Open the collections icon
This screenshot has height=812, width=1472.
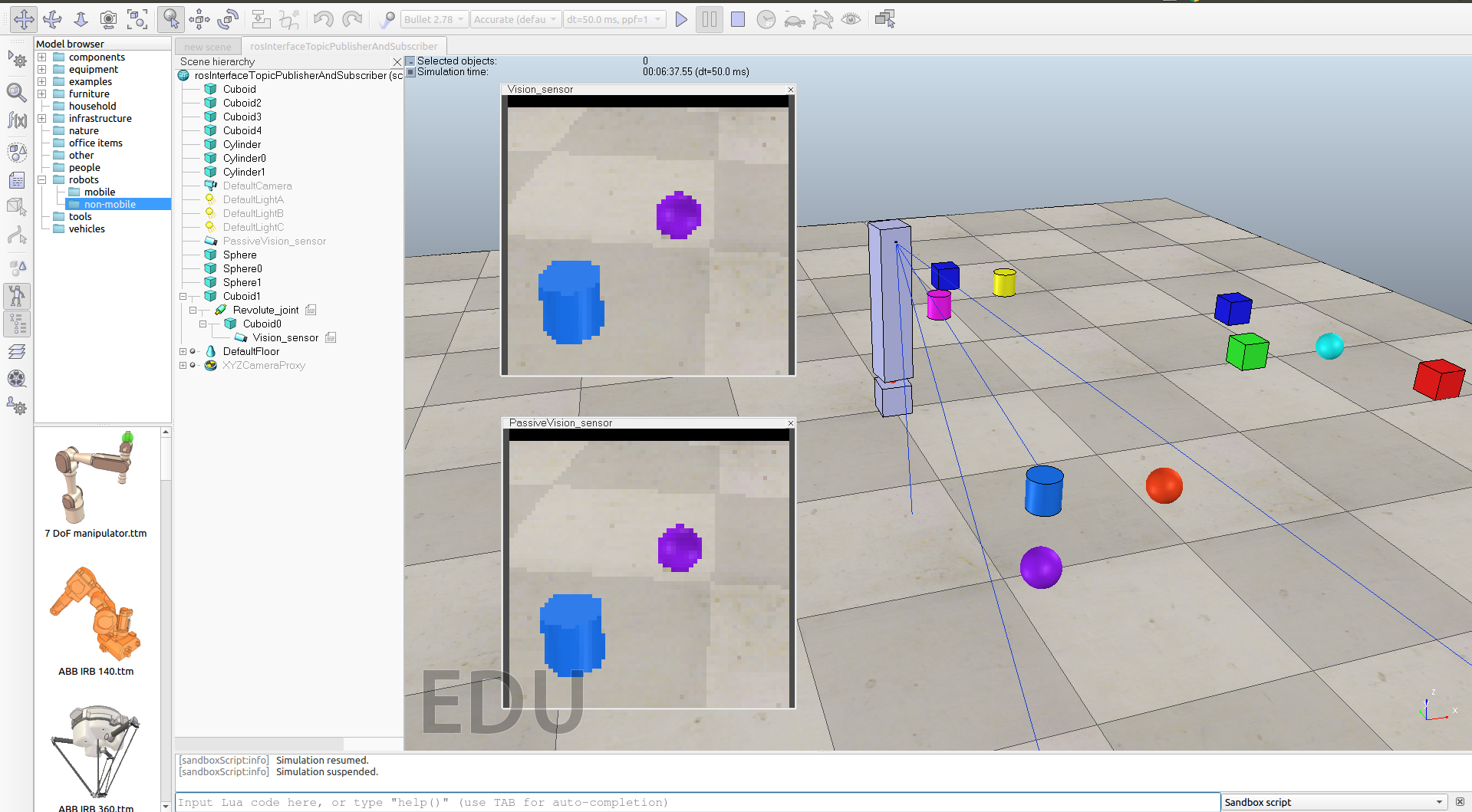coord(17,153)
